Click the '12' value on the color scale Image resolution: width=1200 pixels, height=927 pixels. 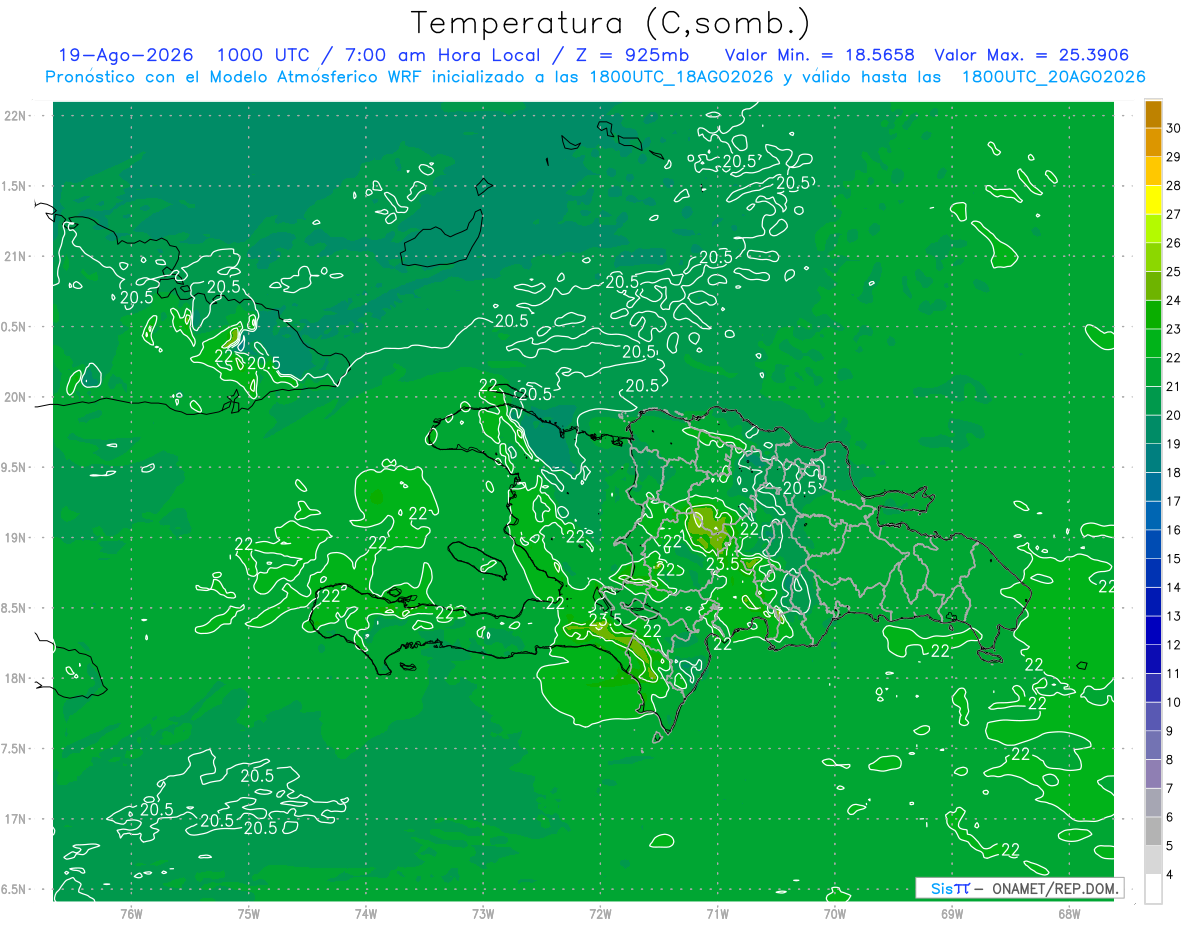tap(1173, 644)
